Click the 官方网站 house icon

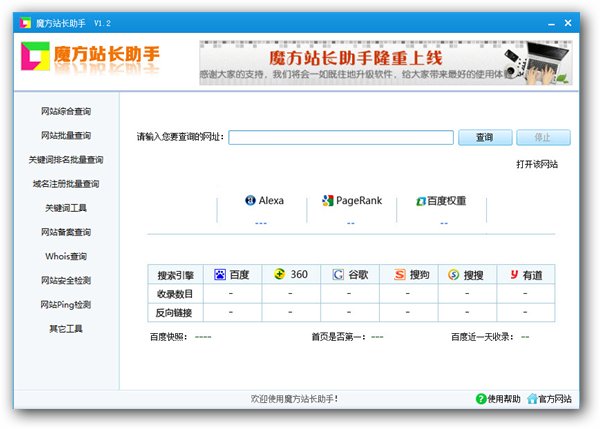(532, 399)
